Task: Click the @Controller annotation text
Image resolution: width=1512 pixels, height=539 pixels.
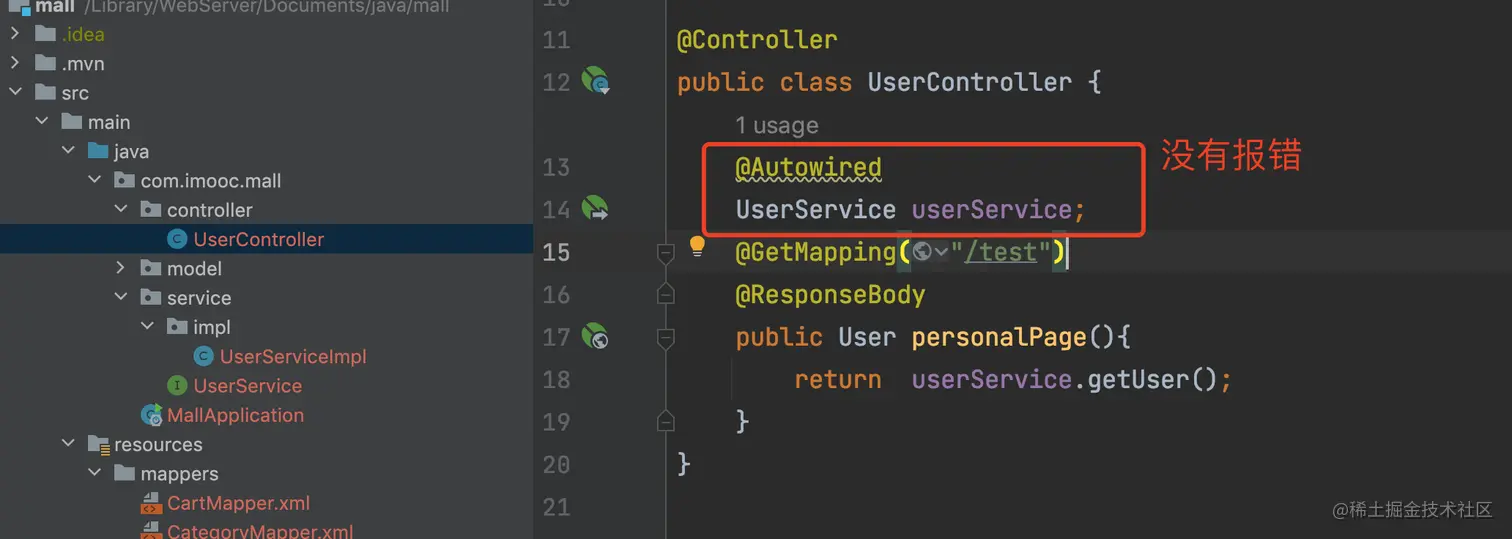Action: pos(757,40)
